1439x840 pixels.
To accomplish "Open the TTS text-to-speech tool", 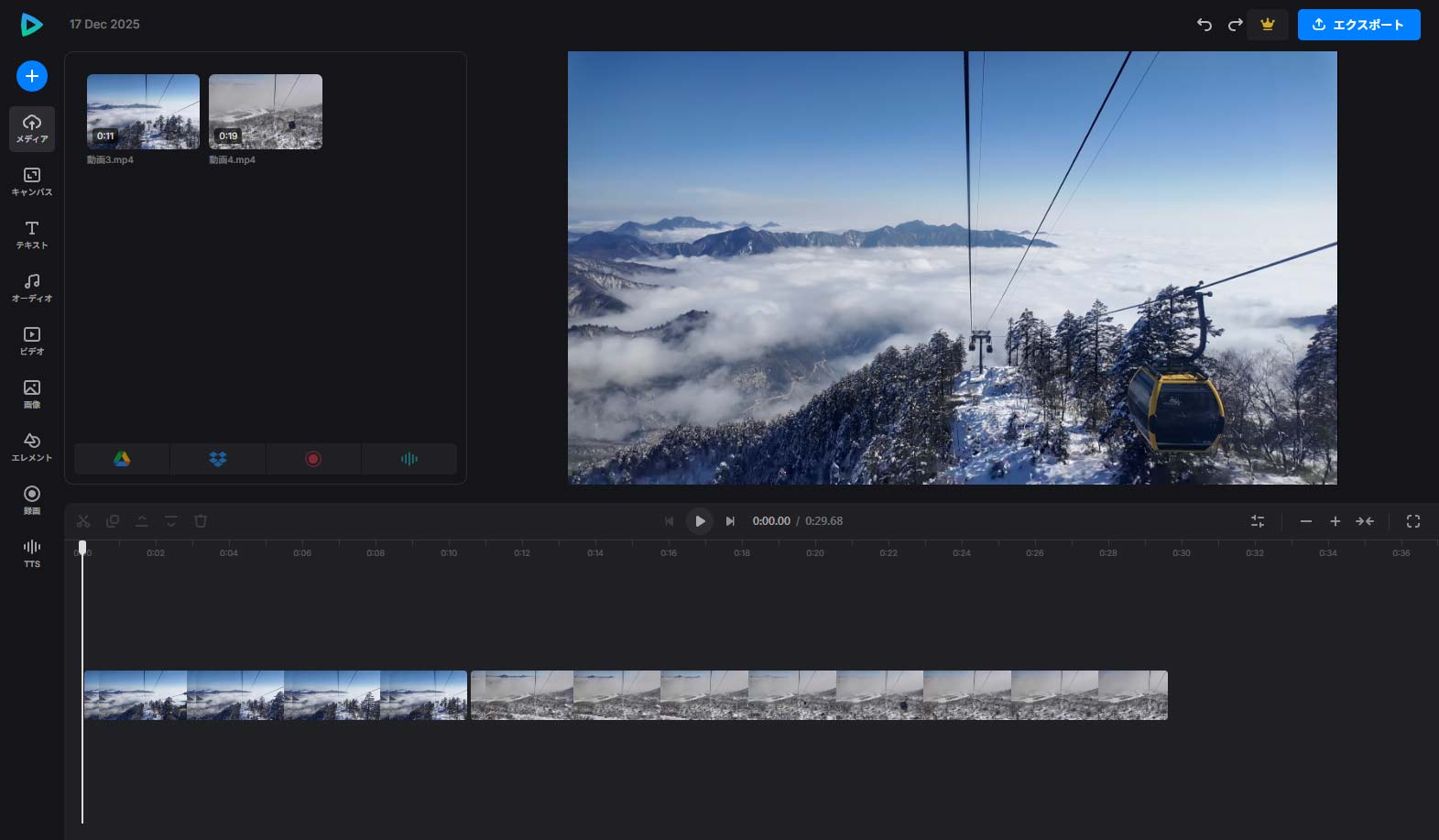I will pyautogui.click(x=32, y=553).
